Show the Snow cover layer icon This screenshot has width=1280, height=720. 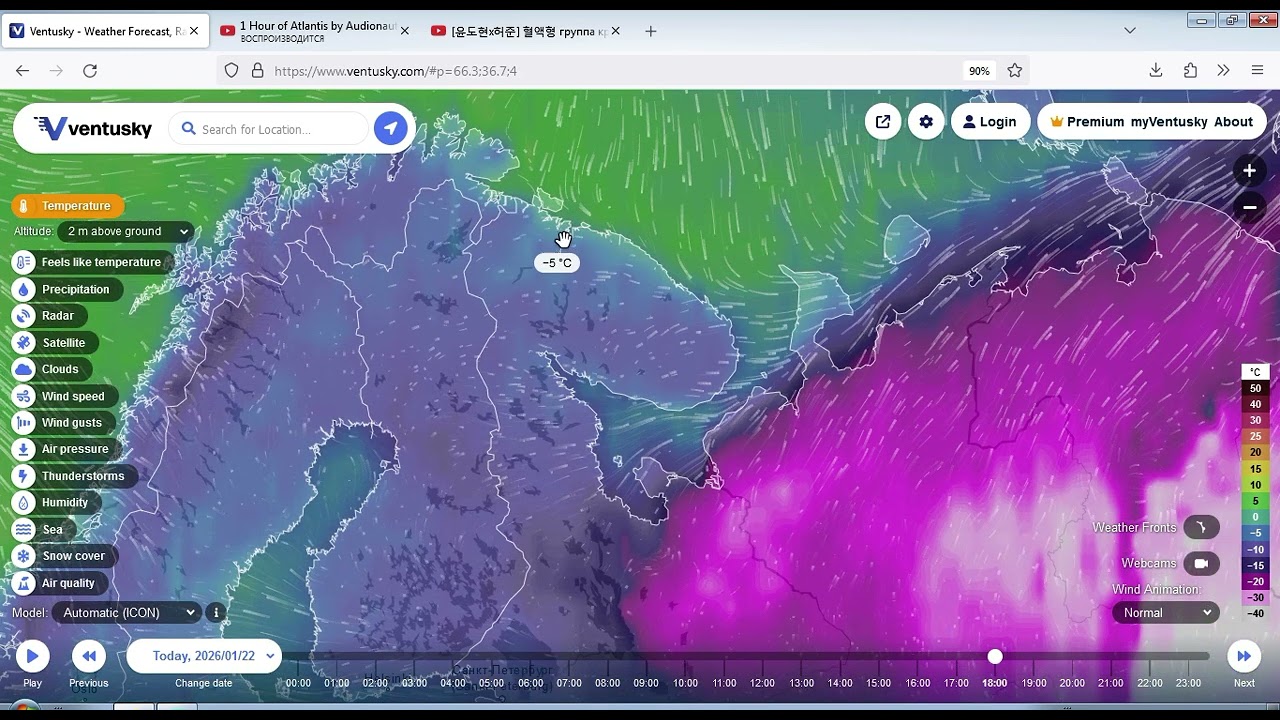point(24,556)
